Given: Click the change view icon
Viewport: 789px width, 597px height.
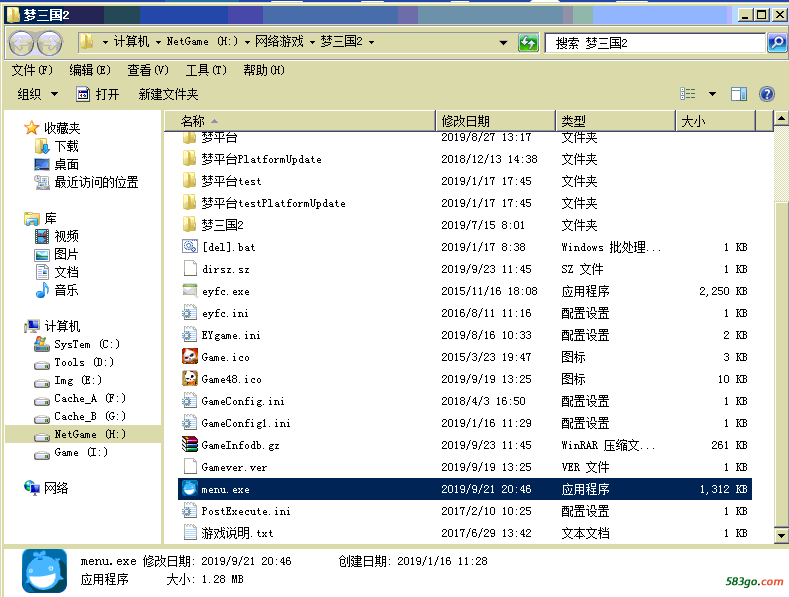Looking at the screenshot, I should tap(687, 94).
